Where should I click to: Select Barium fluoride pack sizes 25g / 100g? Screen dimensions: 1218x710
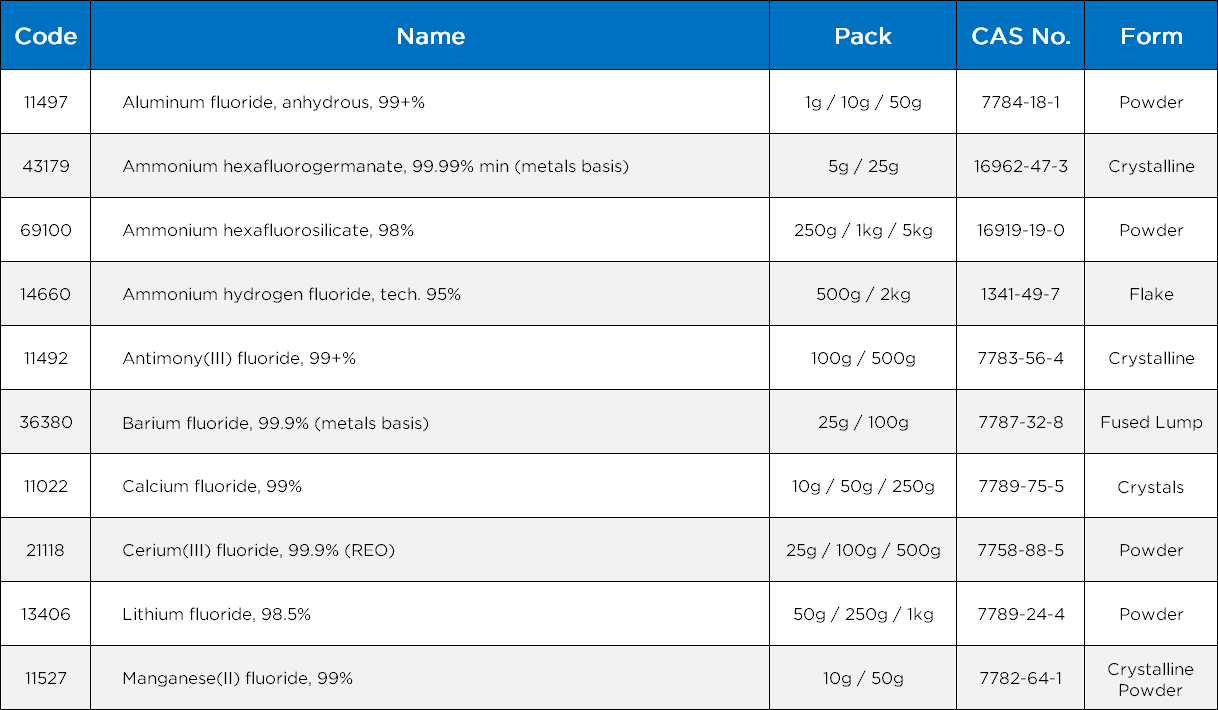click(x=863, y=422)
